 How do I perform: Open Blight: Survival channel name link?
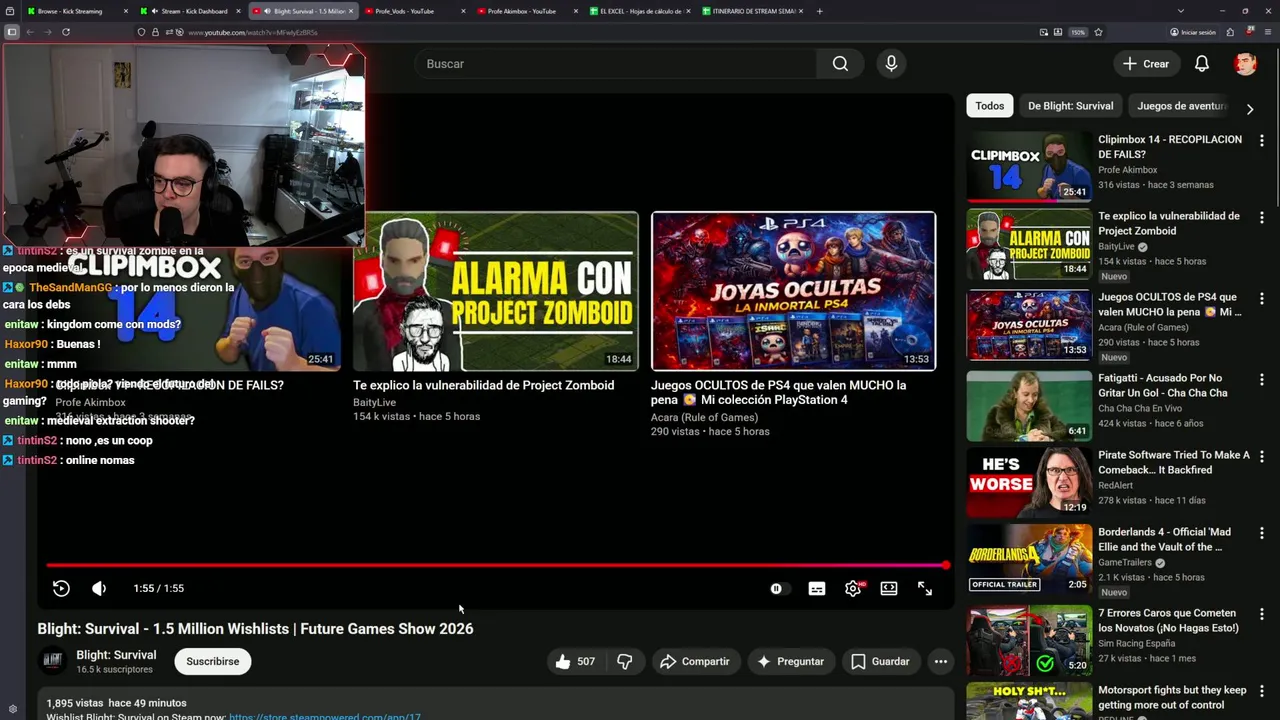coord(116,655)
